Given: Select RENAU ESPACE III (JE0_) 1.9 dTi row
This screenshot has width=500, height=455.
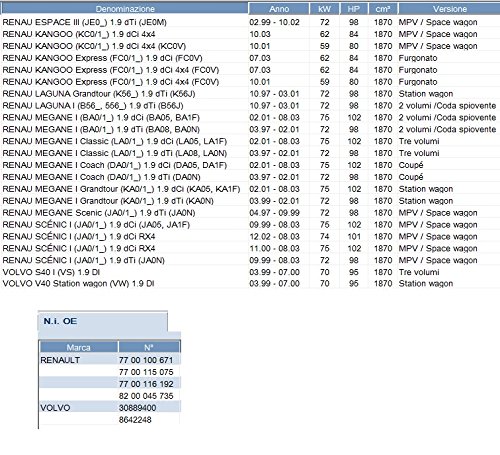Looking at the screenshot, I should click(250, 22).
